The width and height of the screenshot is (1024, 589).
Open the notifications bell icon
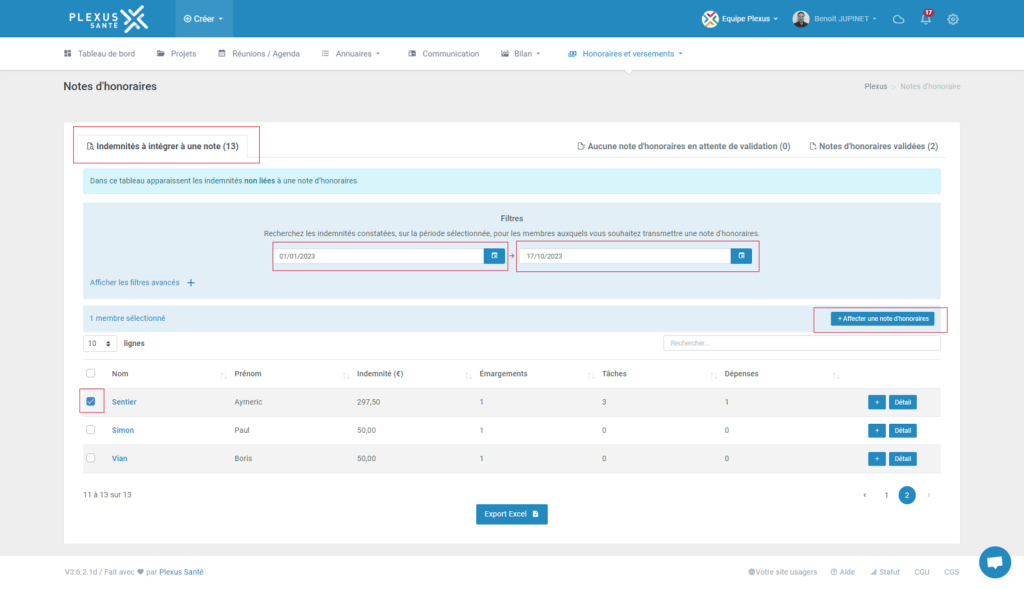926,19
